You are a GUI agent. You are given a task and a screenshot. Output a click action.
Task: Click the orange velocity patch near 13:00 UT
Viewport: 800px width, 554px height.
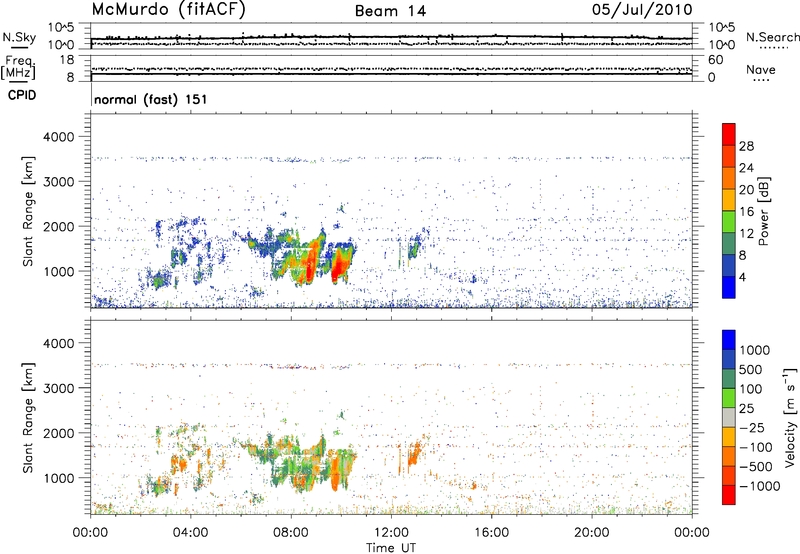(414, 452)
